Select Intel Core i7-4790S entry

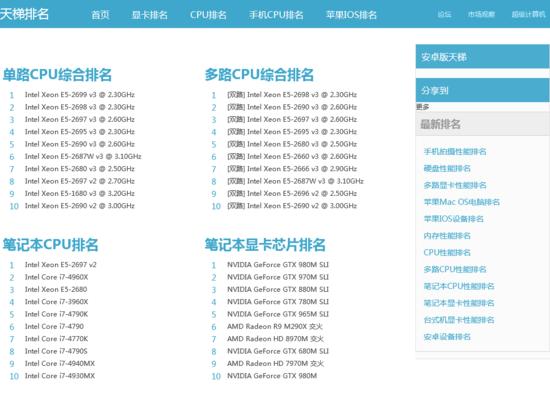click(x=56, y=351)
